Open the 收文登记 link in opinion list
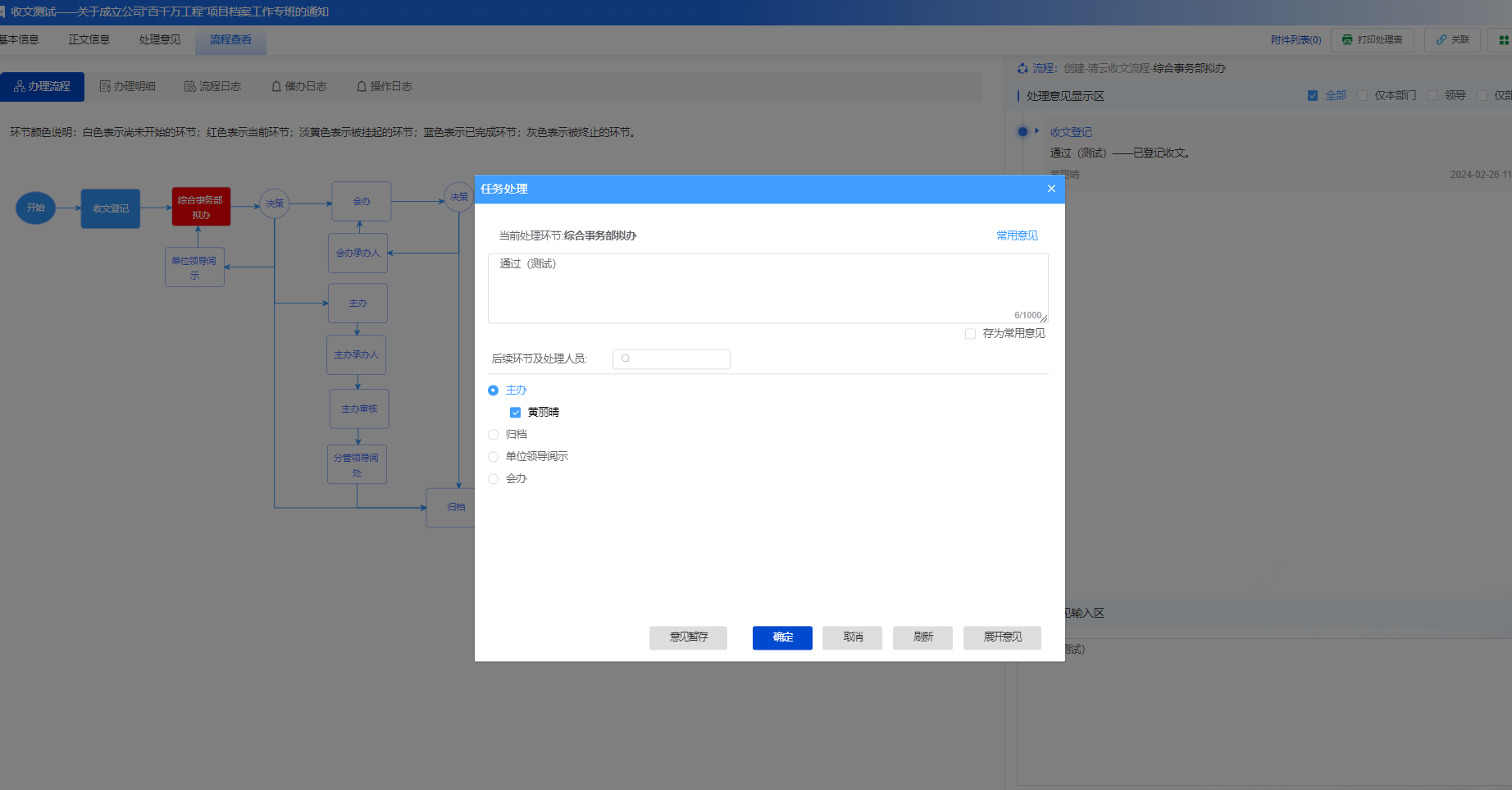The height and width of the screenshot is (790, 1512). 1071,132
